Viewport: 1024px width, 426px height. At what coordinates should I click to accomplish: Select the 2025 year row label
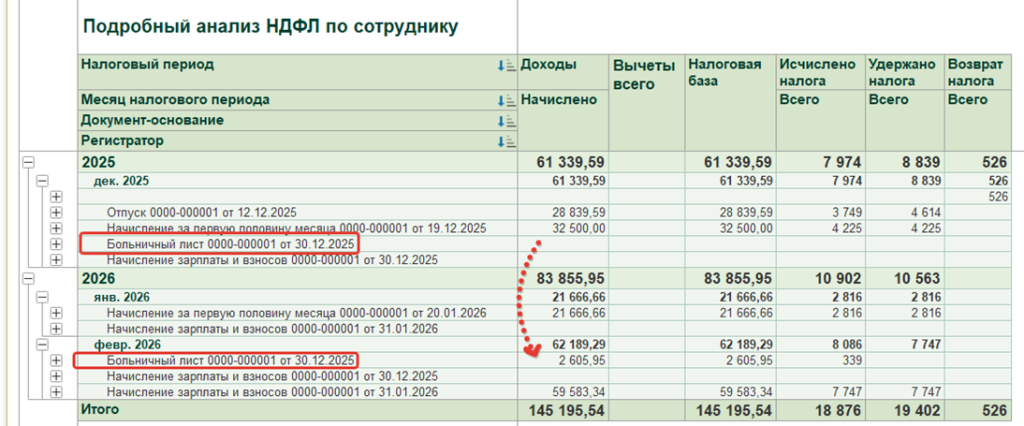pos(98,163)
